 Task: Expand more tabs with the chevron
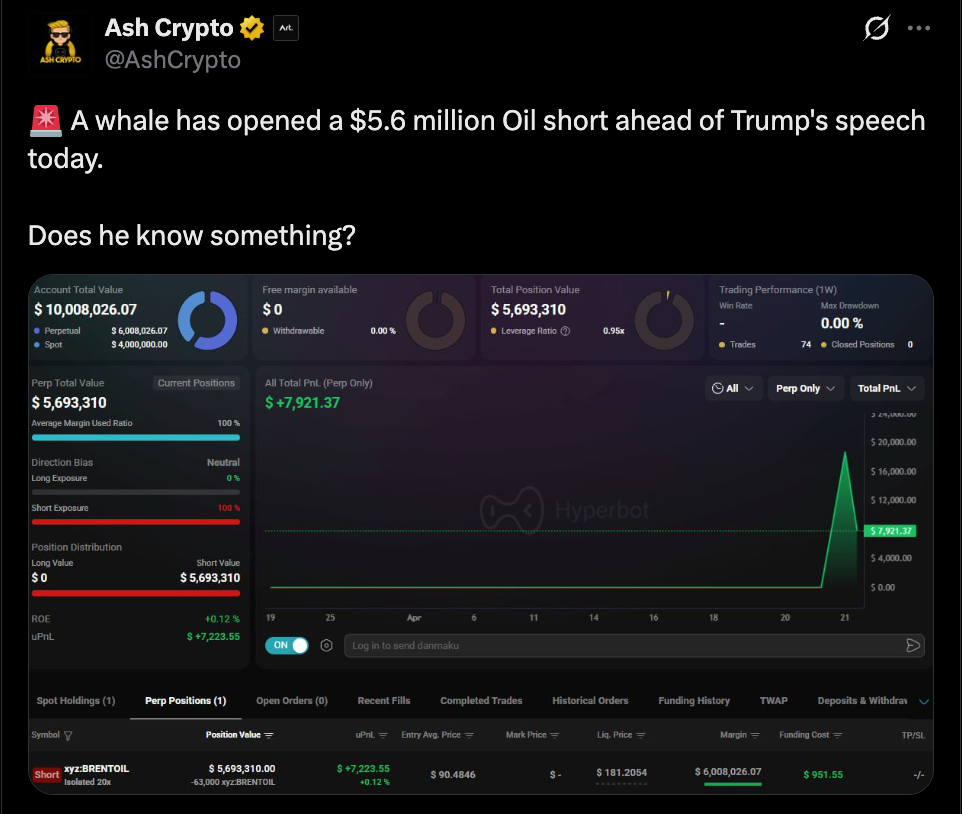pos(923,702)
